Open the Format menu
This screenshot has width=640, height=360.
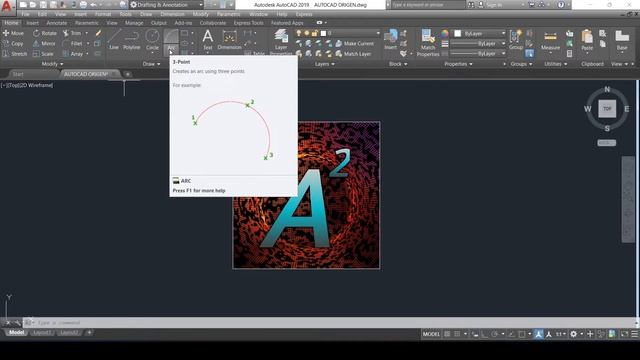click(102, 14)
